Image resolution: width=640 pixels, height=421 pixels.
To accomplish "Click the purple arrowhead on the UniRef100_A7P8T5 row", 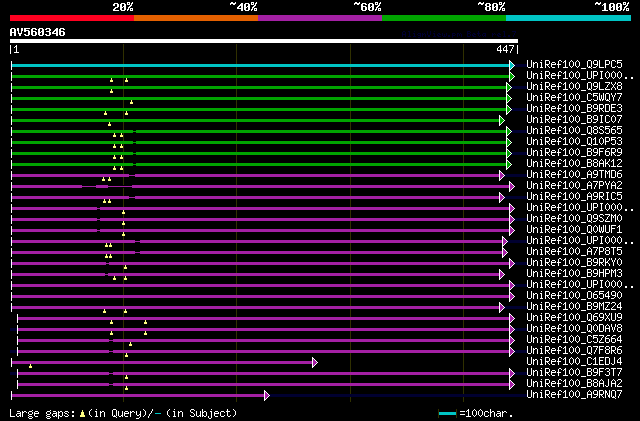I will click(505, 253).
